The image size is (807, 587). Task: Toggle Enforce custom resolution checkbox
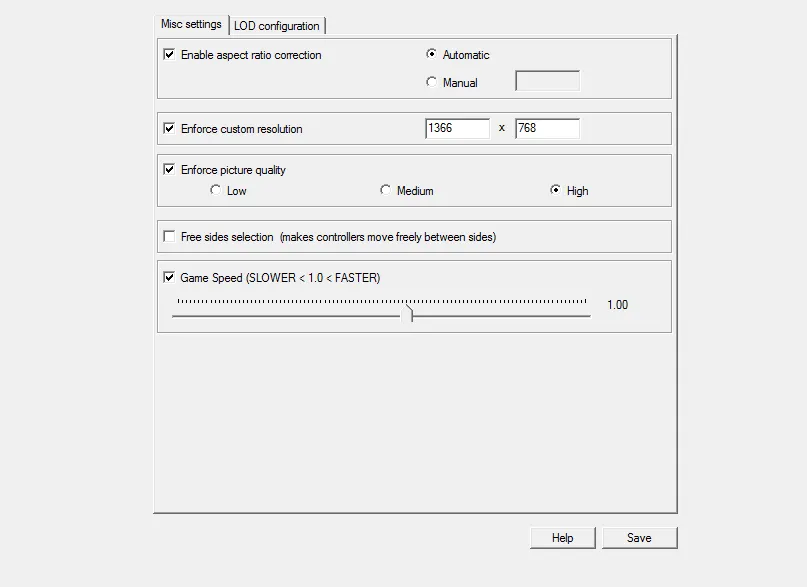coord(169,128)
